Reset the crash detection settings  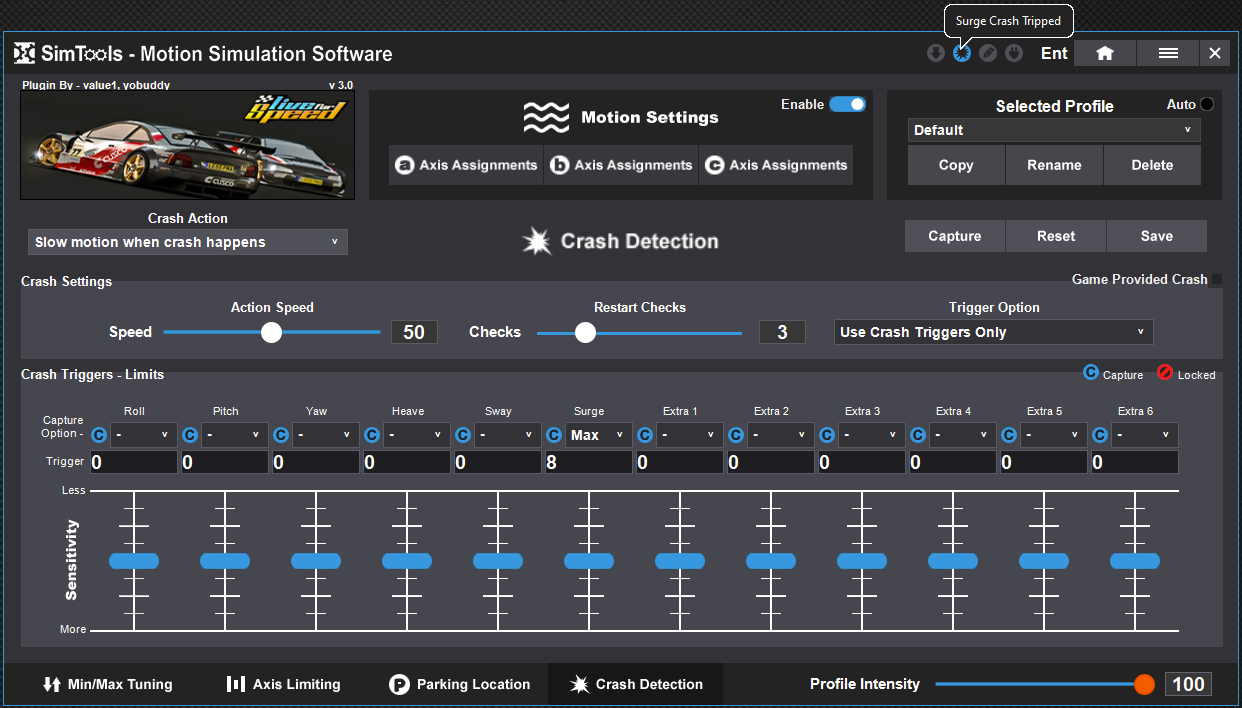click(1056, 236)
